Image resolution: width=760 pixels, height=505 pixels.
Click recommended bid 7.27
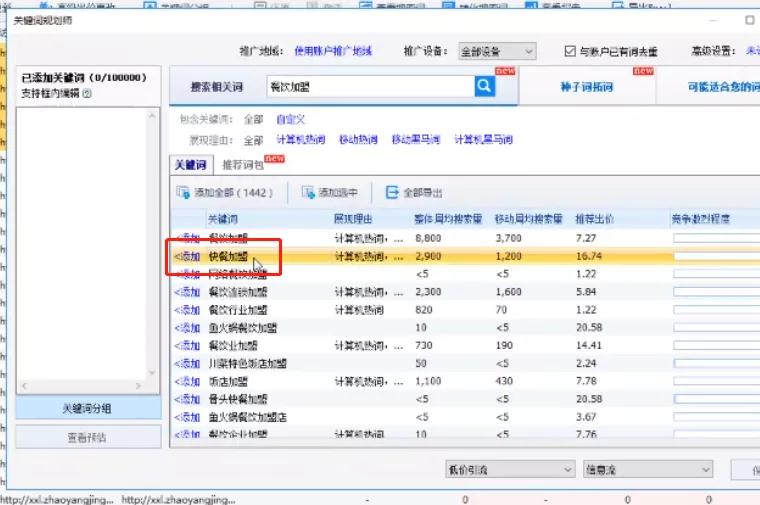click(x=586, y=238)
